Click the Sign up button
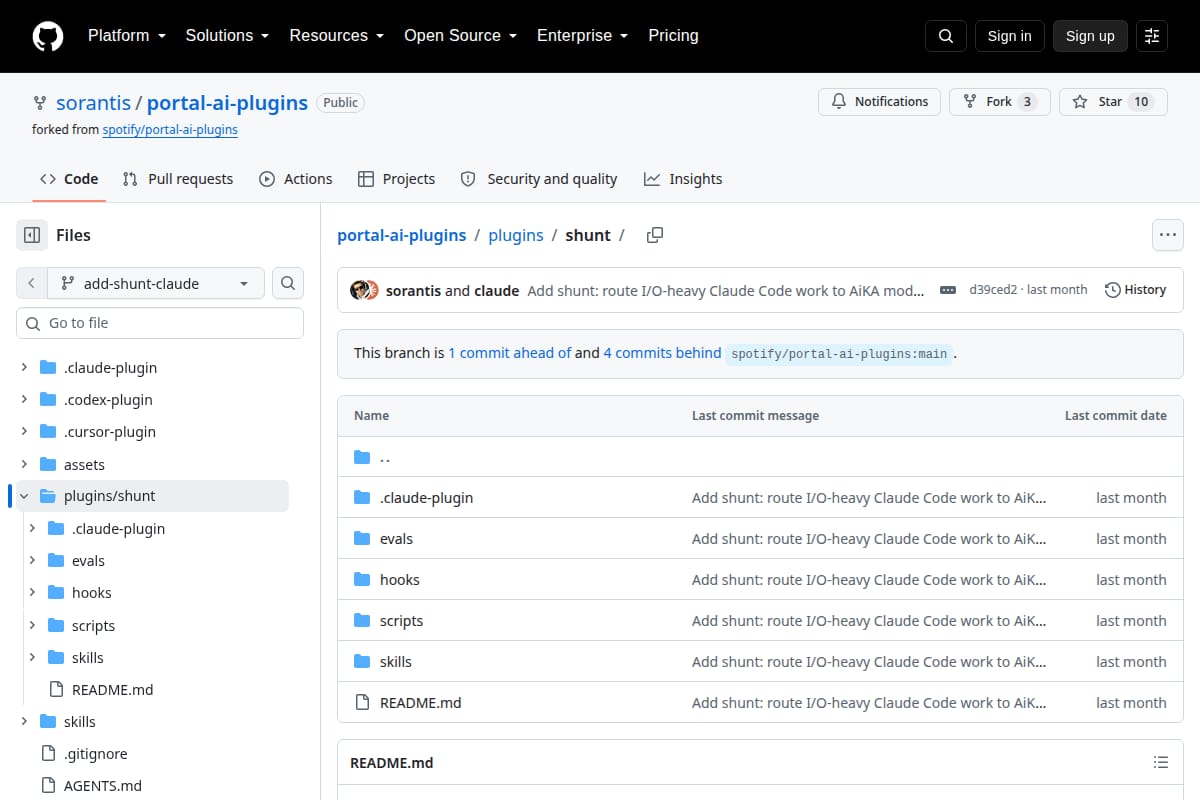 pyautogui.click(x=1090, y=36)
